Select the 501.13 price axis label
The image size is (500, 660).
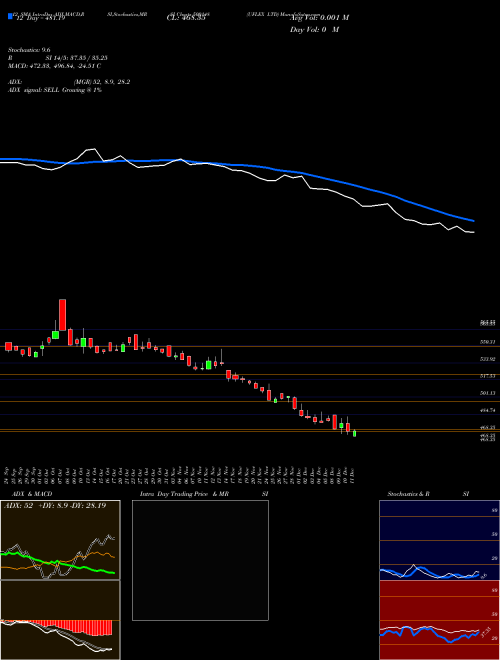[487, 393]
